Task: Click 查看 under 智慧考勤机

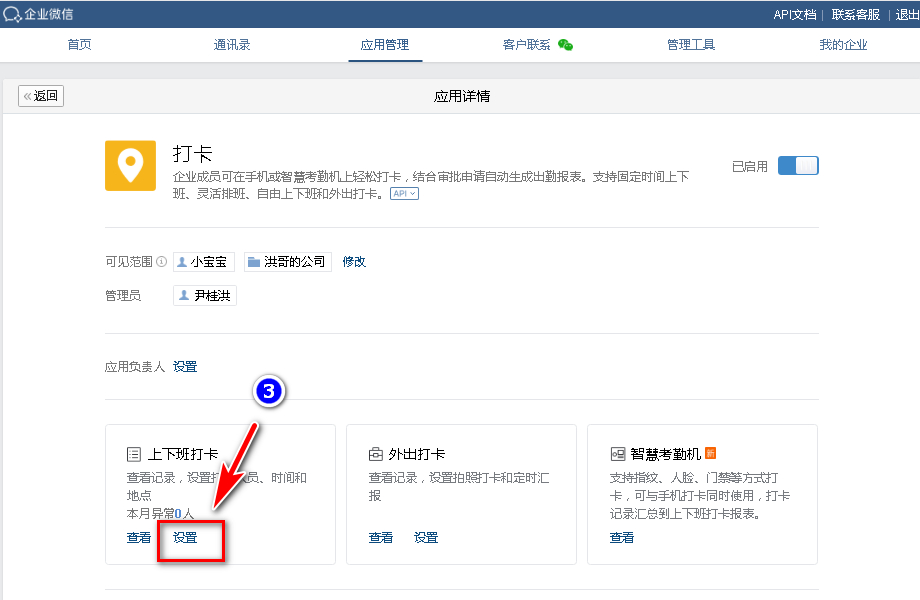Action: tap(622, 537)
